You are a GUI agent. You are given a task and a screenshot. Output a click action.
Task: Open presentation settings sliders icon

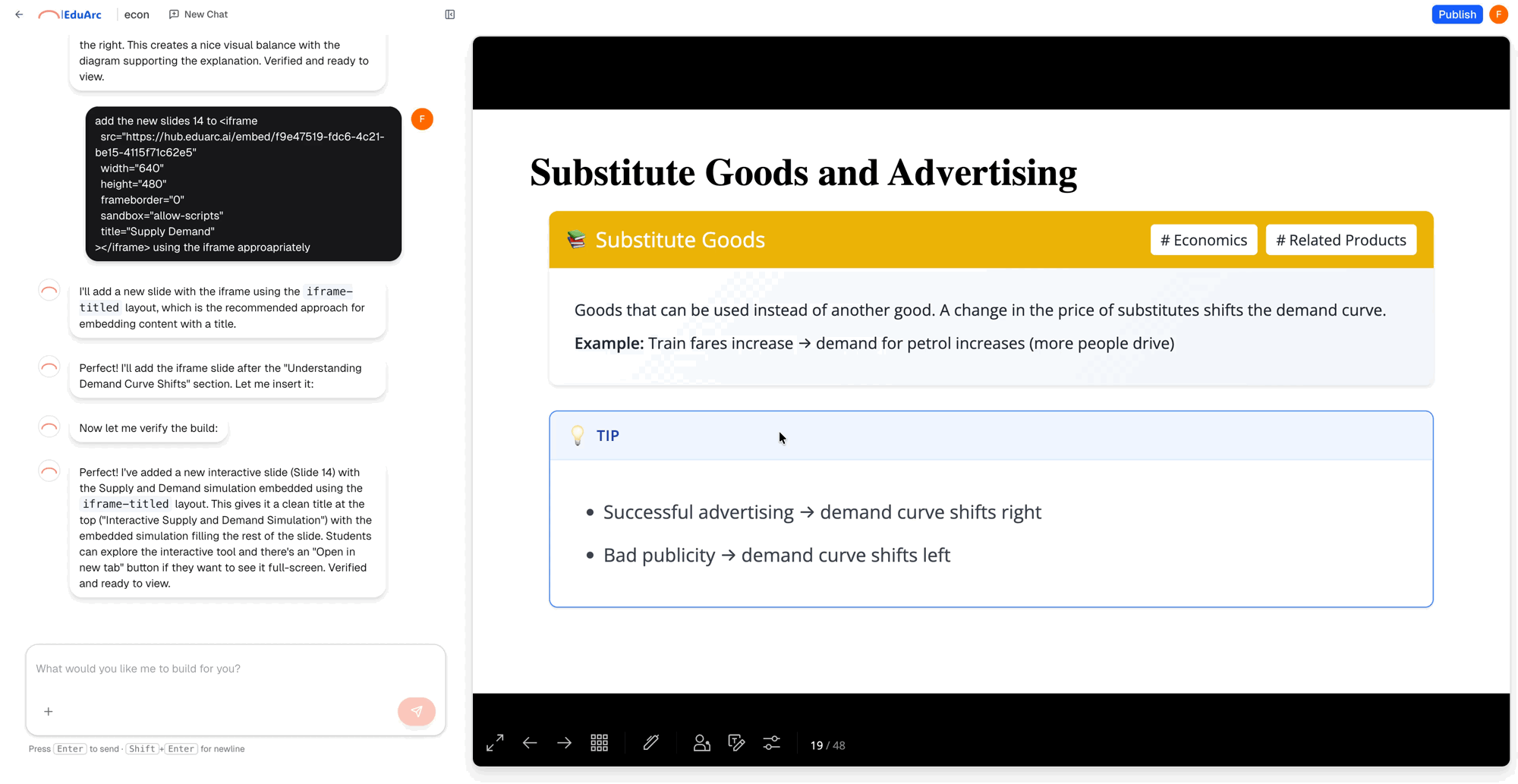[772, 743]
